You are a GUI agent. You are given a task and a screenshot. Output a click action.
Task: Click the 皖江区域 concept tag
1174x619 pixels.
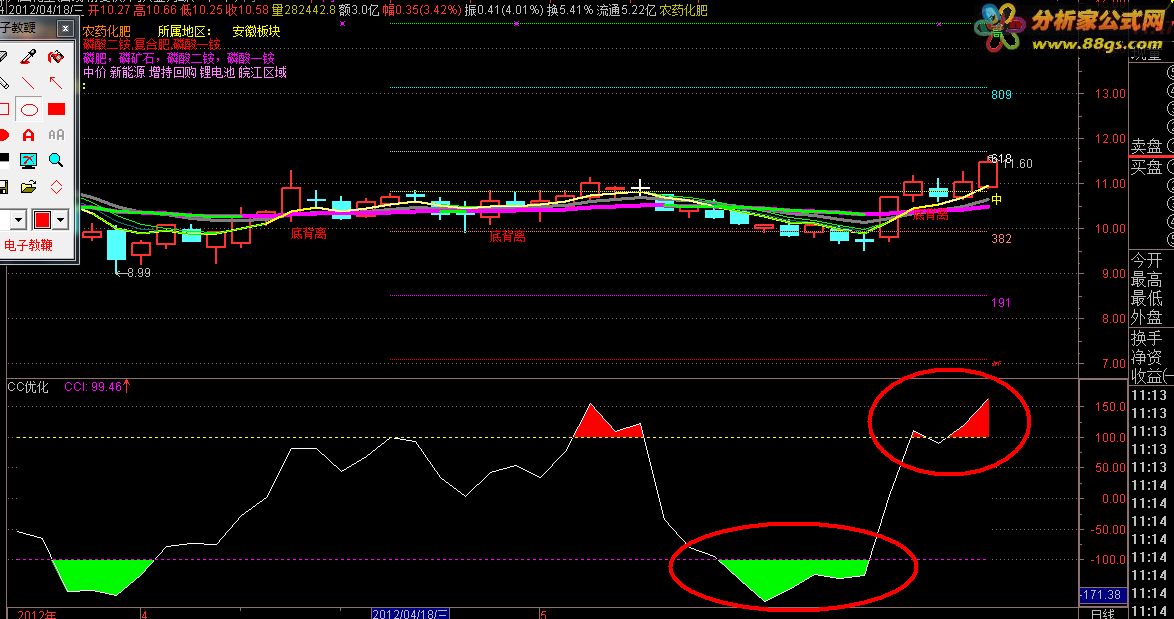[263, 73]
